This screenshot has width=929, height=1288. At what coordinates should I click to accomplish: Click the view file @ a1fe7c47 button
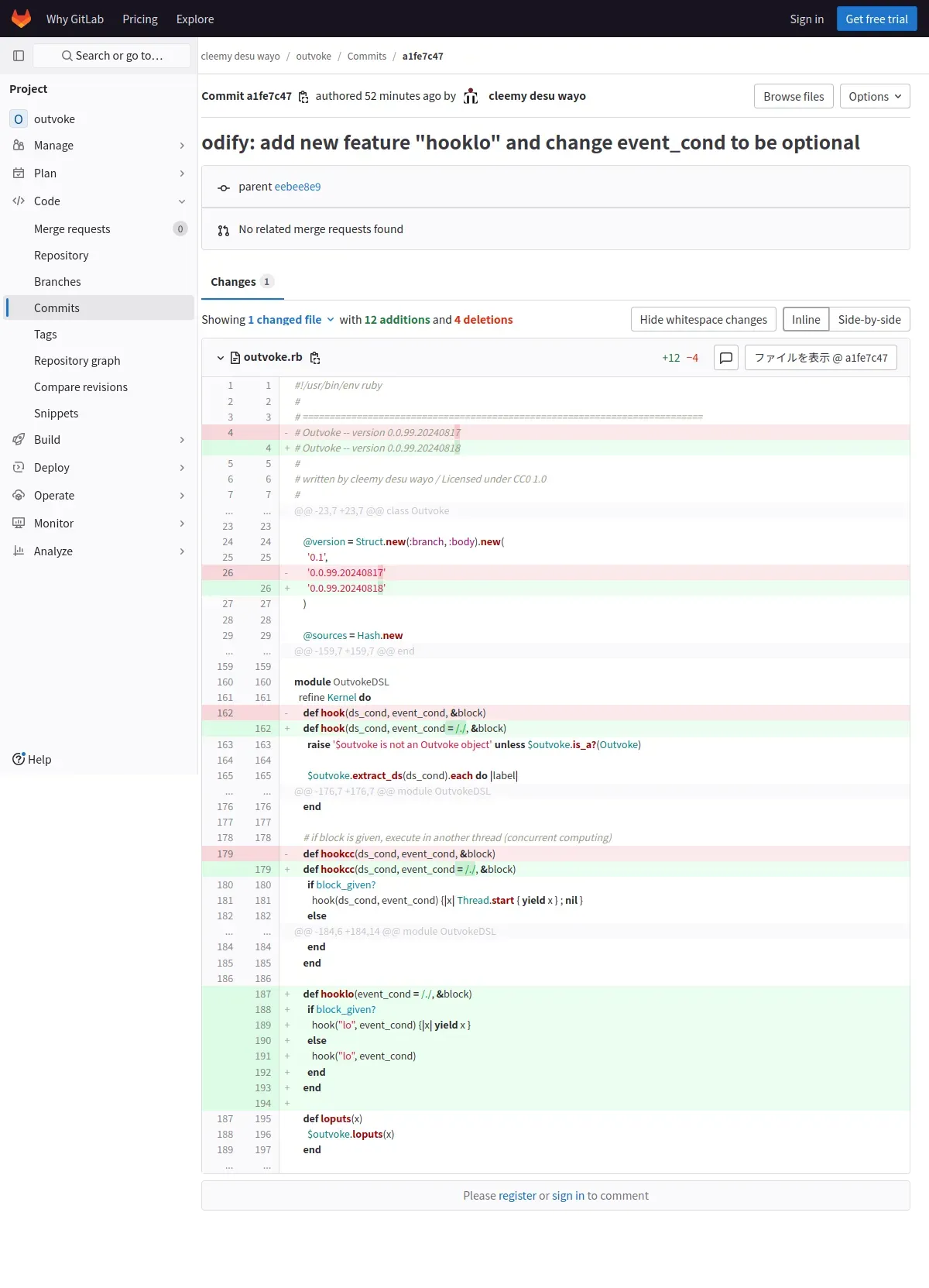(821, 358)
